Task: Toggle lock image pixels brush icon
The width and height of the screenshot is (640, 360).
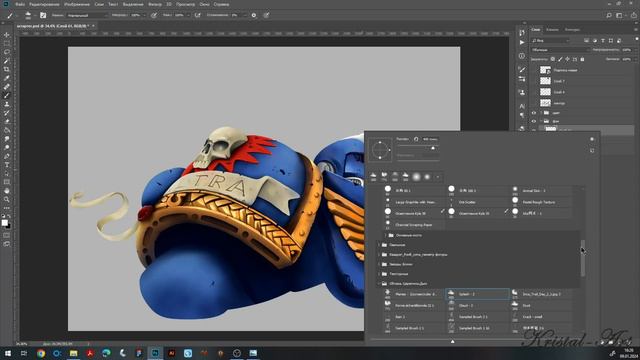Action: click(560, 59)
